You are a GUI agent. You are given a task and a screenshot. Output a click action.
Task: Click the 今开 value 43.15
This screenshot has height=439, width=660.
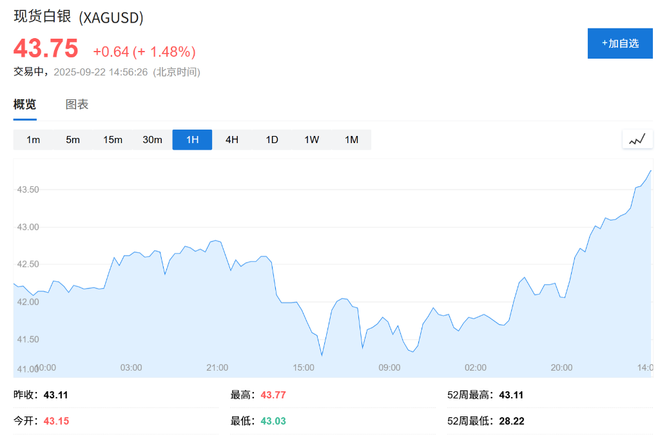coord(57,421)
